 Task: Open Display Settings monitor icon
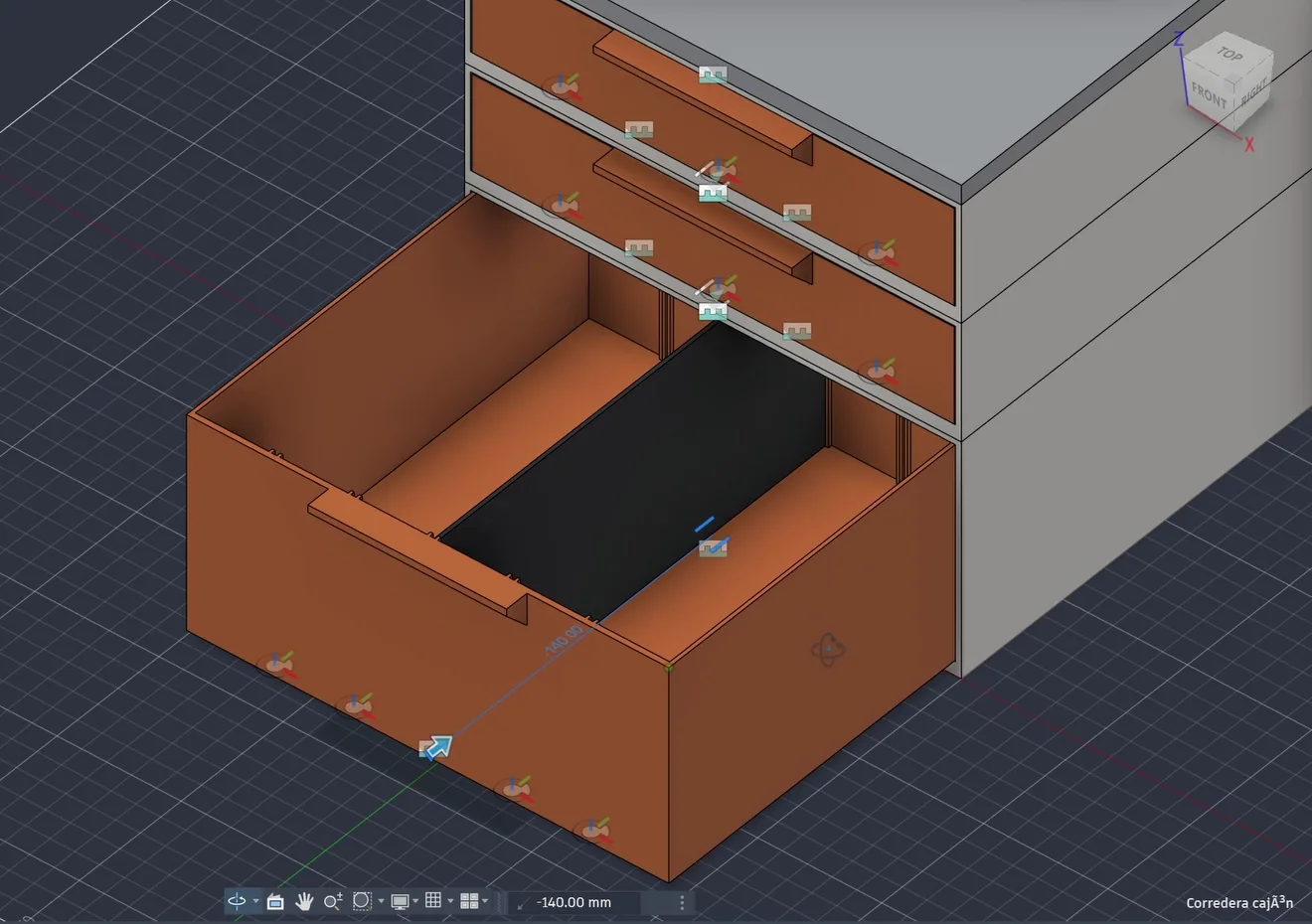(x=400, y=901)
